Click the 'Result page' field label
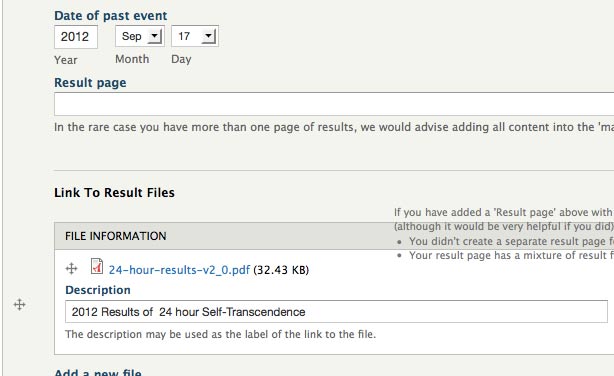This screenshot has height=376, width=614. click(x=90, y=83)
